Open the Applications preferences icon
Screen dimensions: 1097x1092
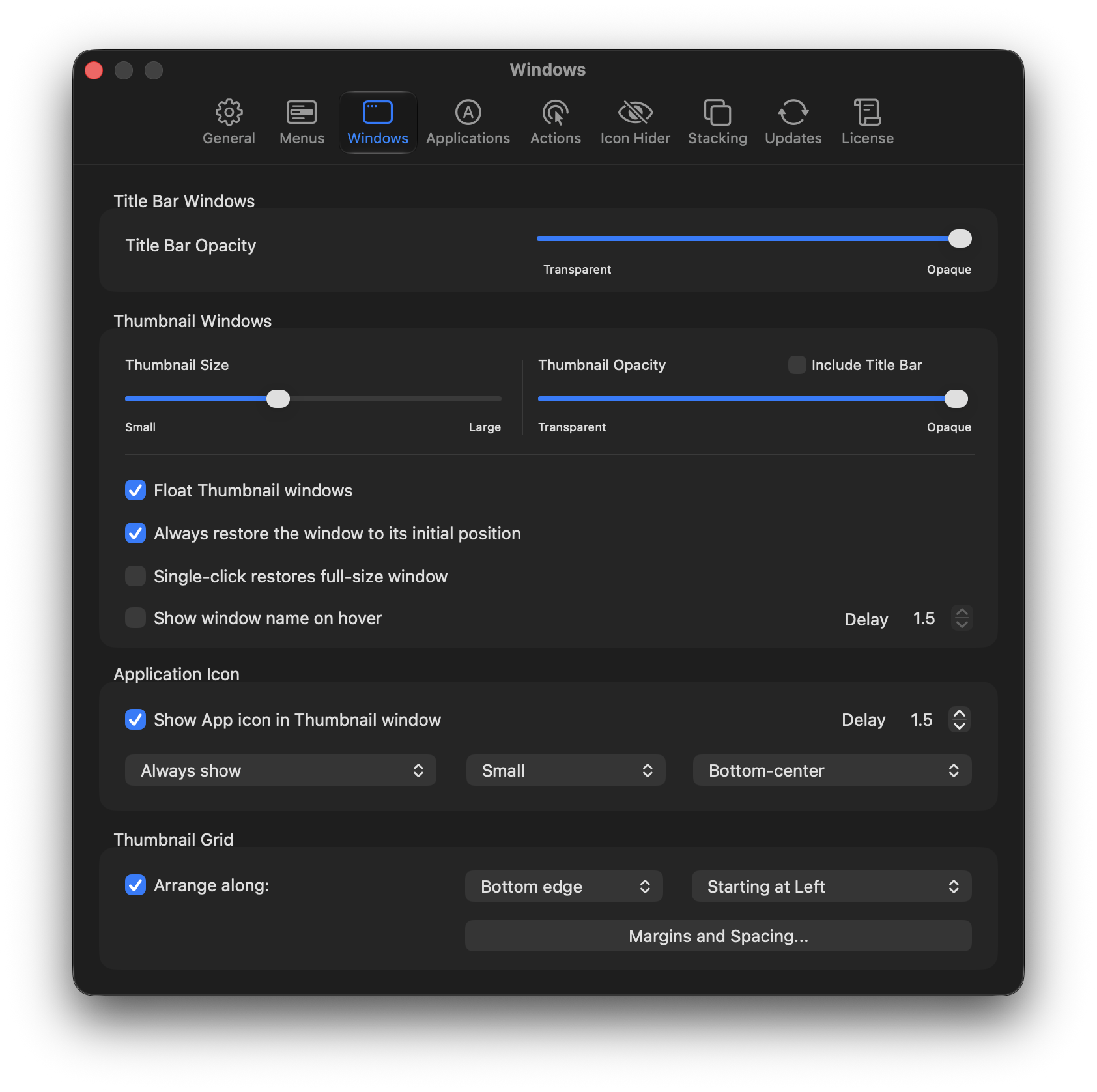click(468, 112)
